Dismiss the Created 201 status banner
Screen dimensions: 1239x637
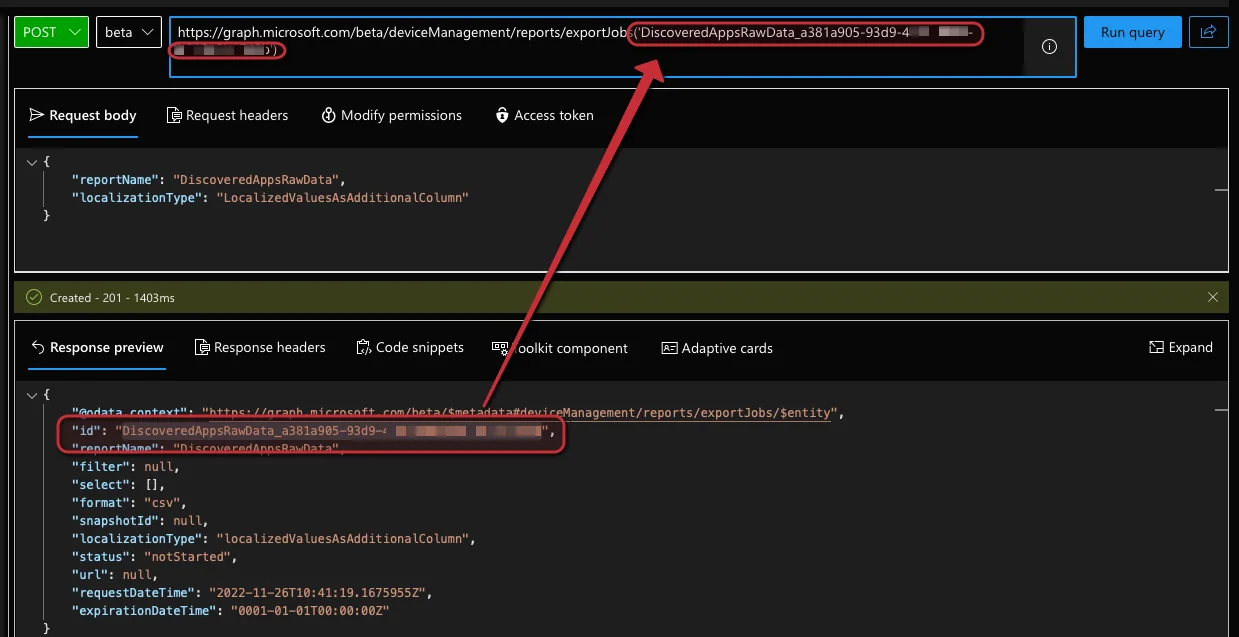coord(1213,297)
